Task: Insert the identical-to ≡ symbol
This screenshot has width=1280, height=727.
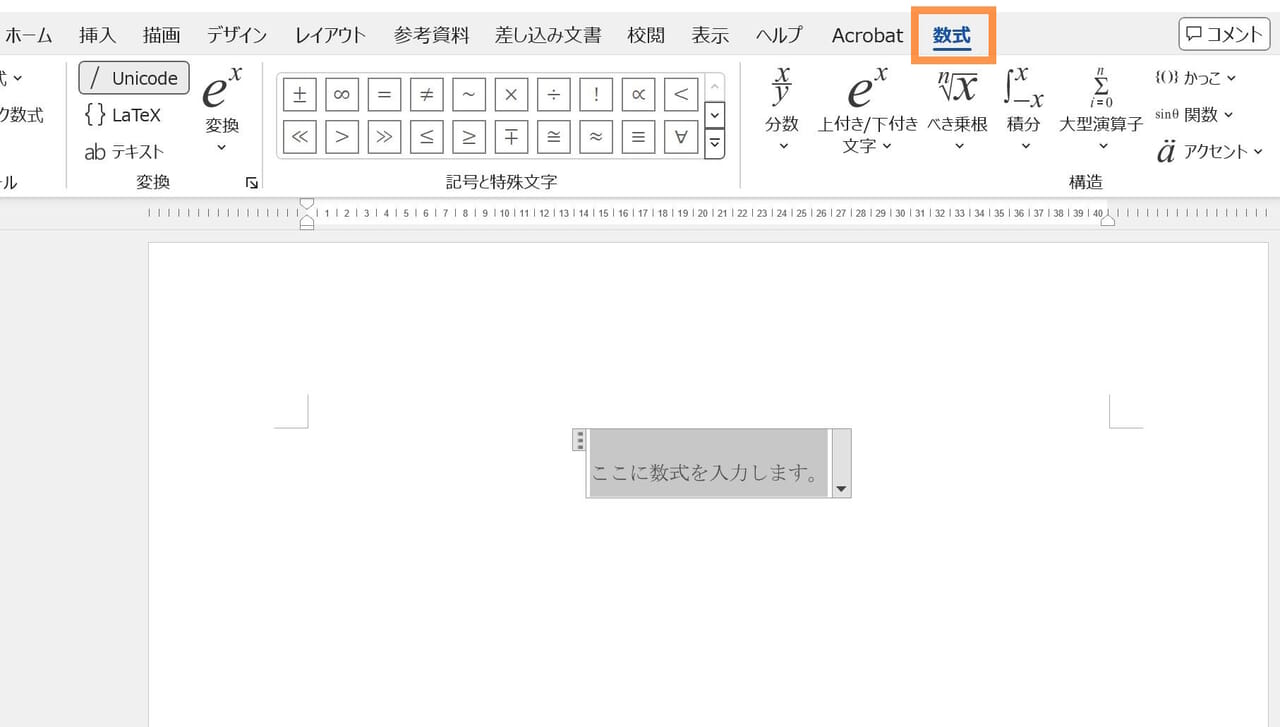Action: (x=638, y=137)
